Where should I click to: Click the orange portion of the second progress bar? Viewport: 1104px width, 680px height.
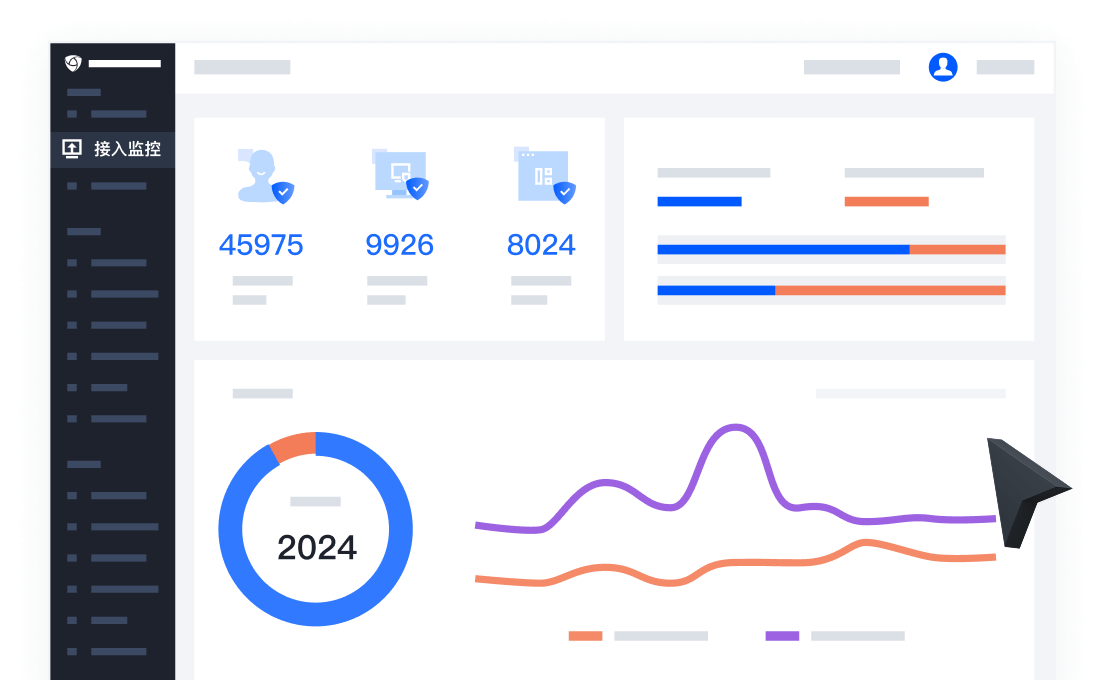[x=890, y=290]
